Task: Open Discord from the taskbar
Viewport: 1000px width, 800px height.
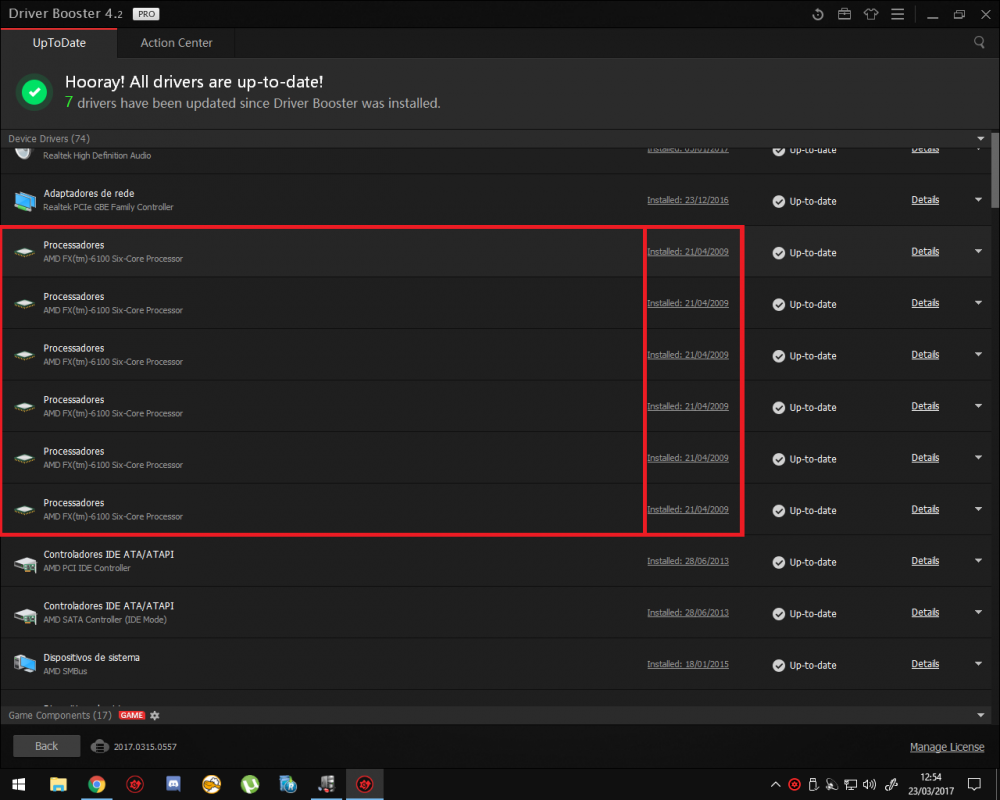Action: [173, 784]
